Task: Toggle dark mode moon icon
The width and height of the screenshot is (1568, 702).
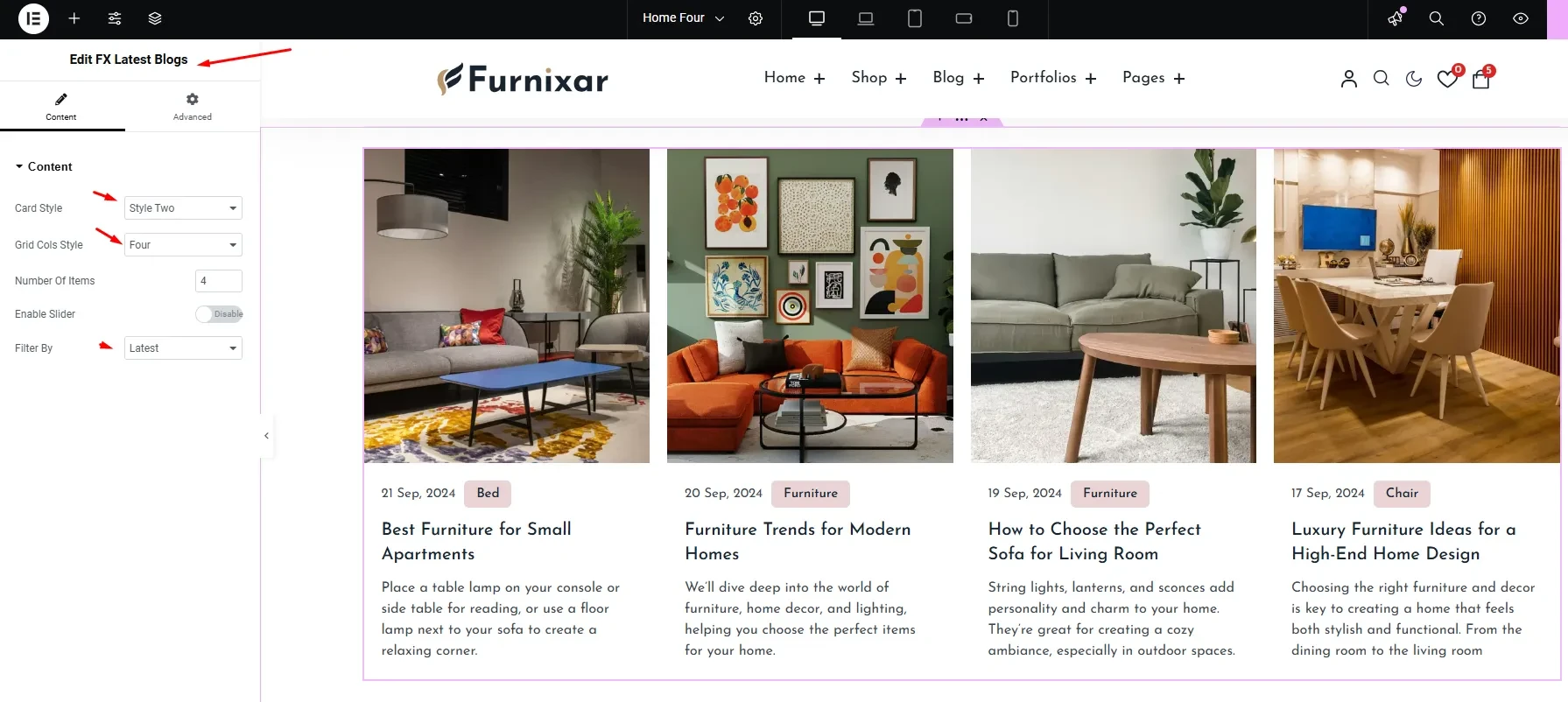Action: click(x=1414, y=79)
